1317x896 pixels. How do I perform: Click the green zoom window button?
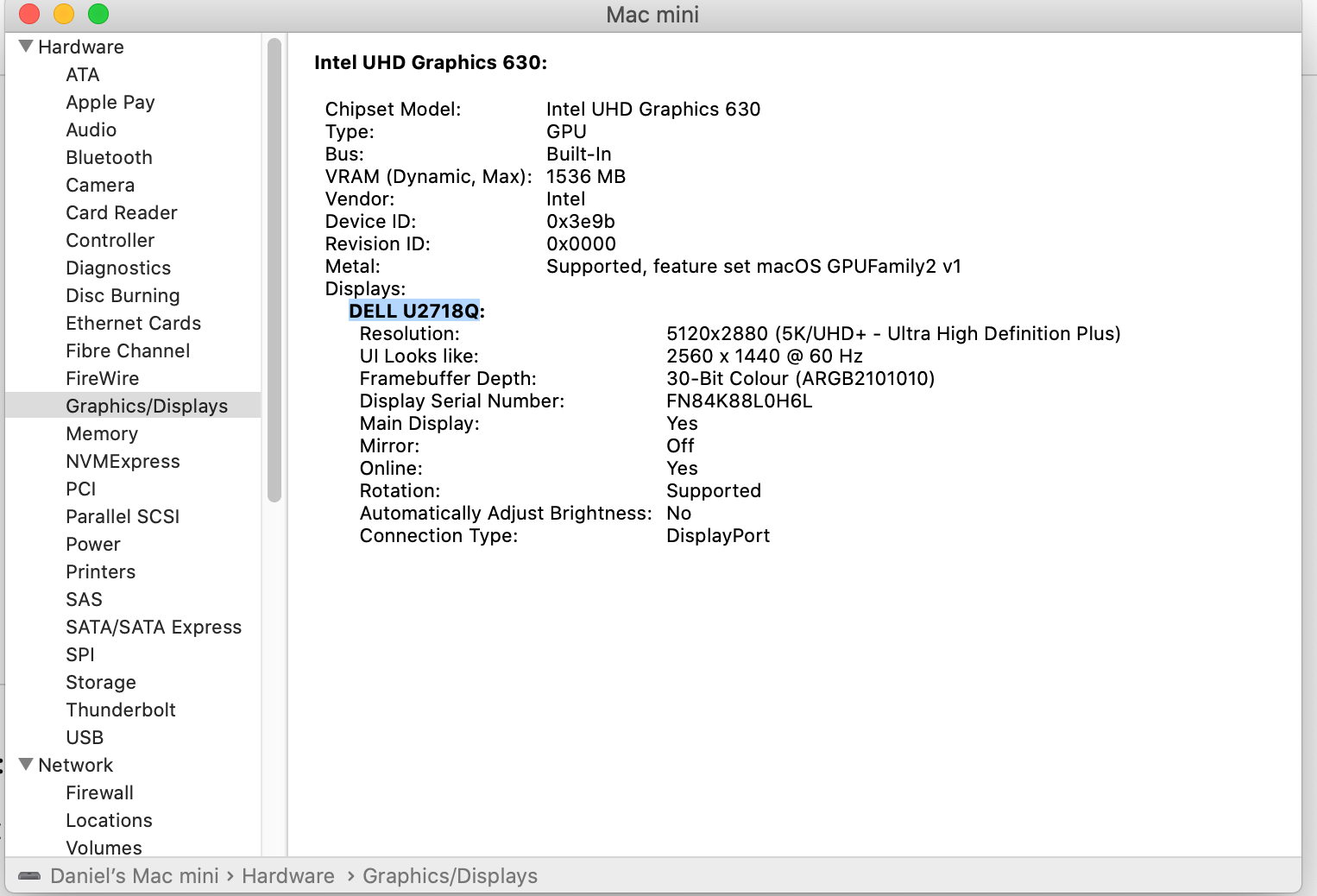pos(98,14)
